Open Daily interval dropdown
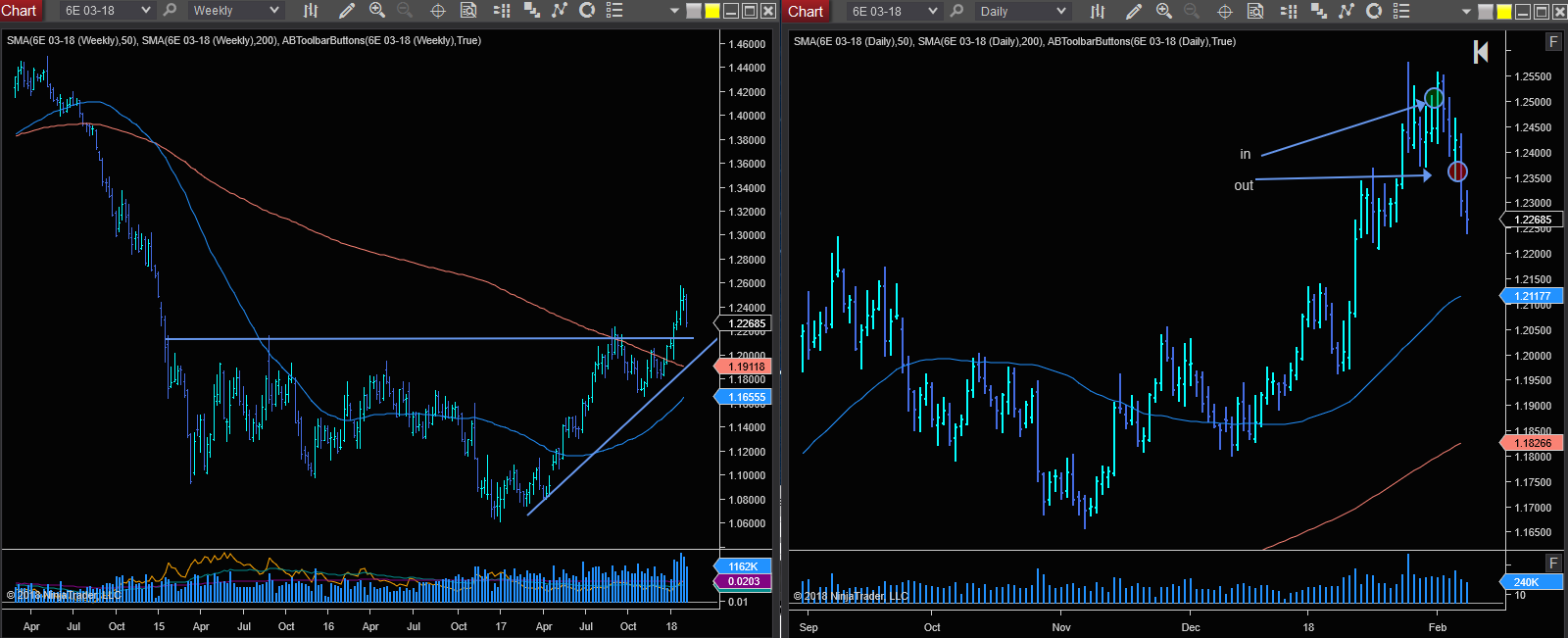 [x=1023, y=11]
